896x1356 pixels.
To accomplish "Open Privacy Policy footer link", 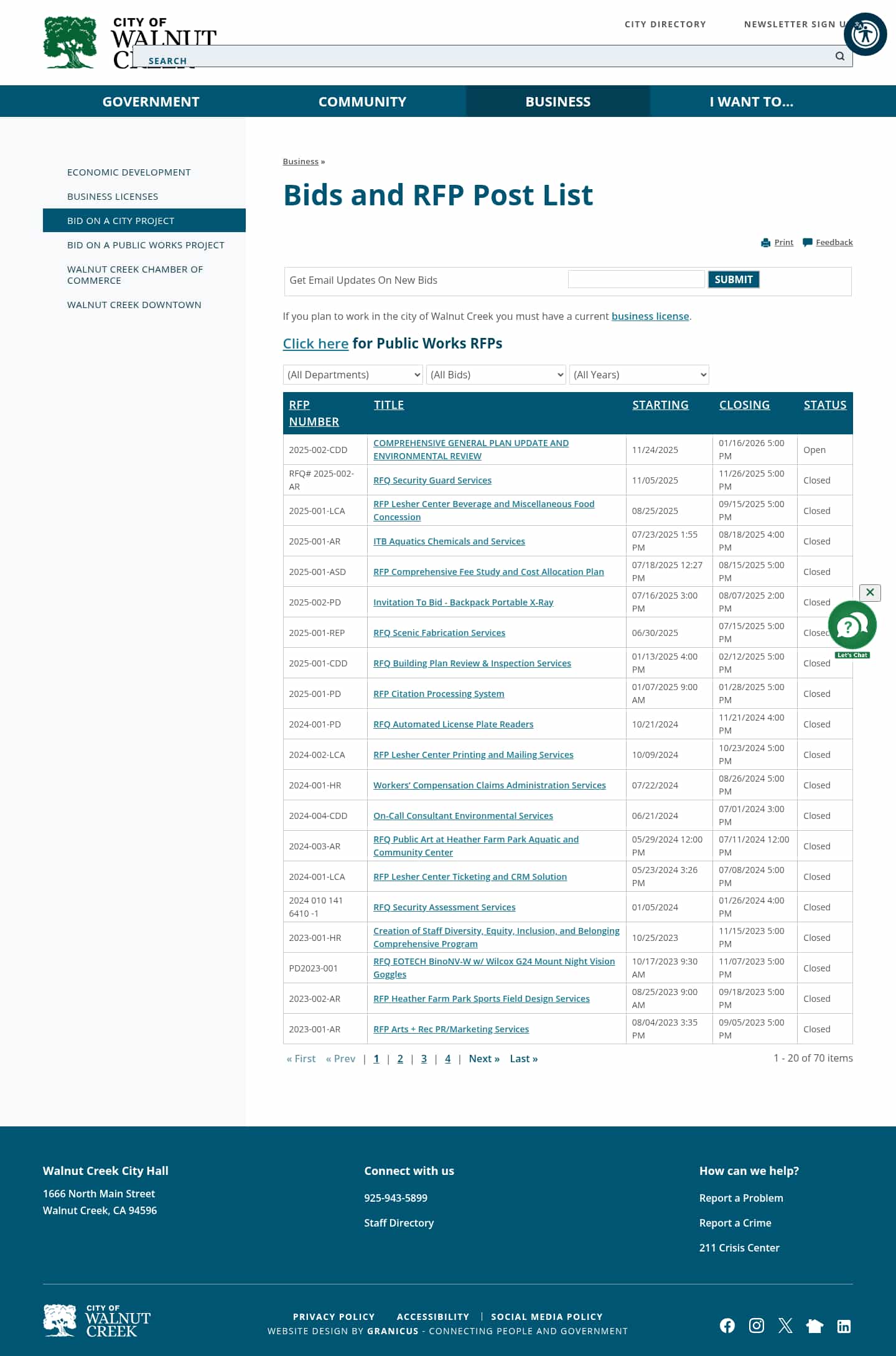I will pos(334,1317).
